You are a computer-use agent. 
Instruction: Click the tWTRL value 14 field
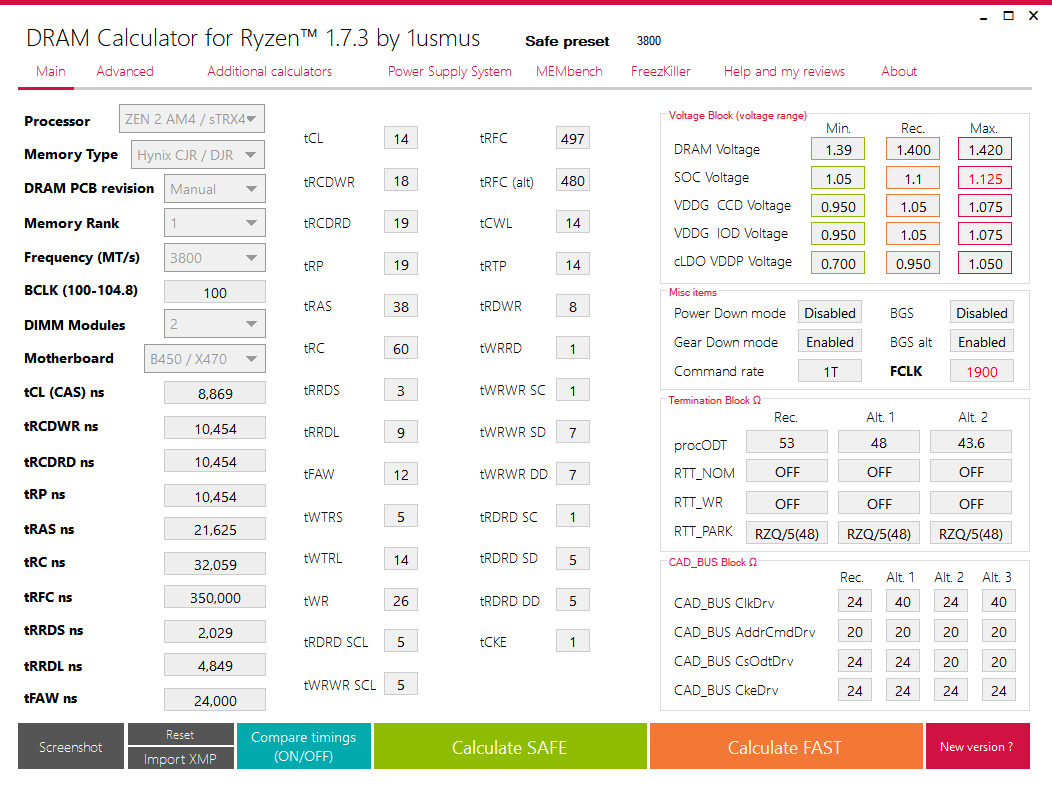401,559
